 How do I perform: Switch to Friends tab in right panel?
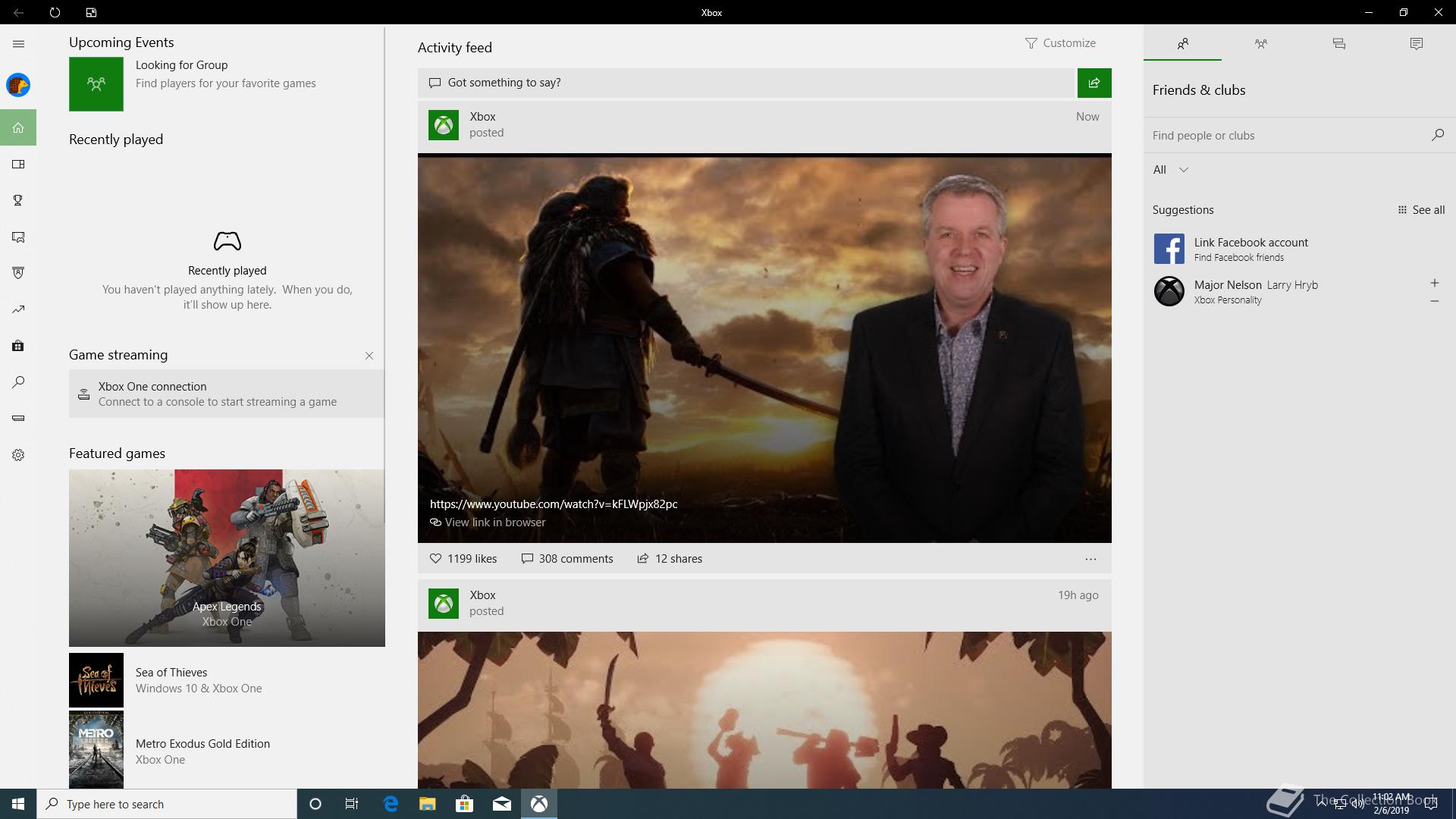coord(1182,43)
